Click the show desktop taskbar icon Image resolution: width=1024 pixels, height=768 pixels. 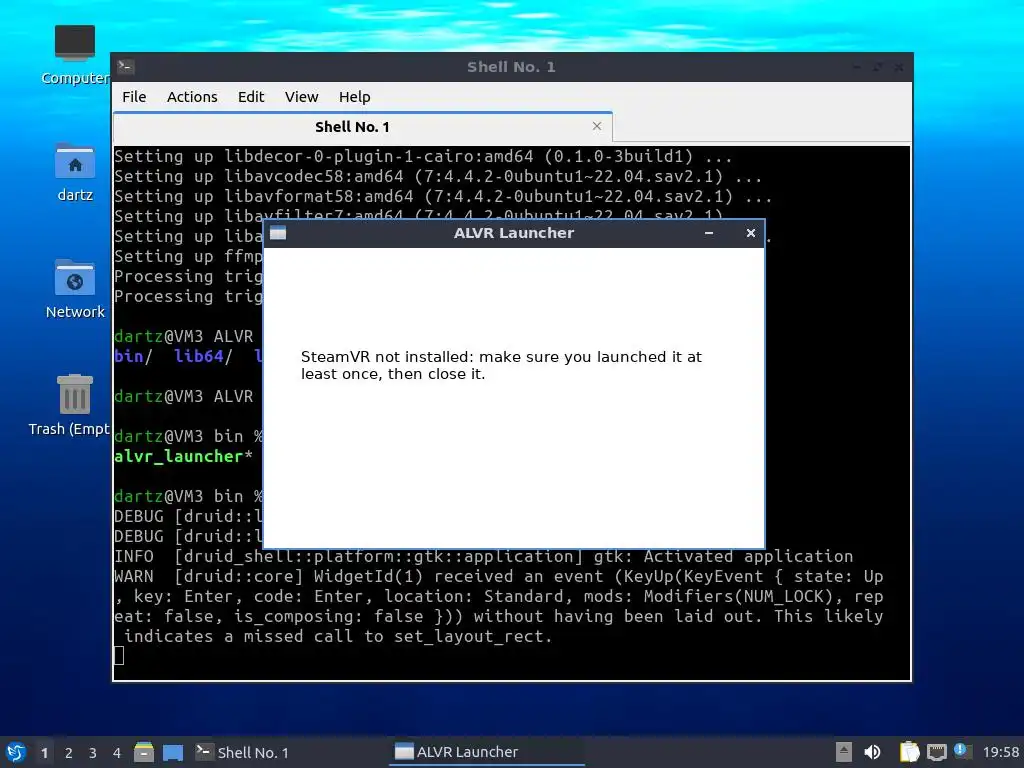tap(173, 752)
